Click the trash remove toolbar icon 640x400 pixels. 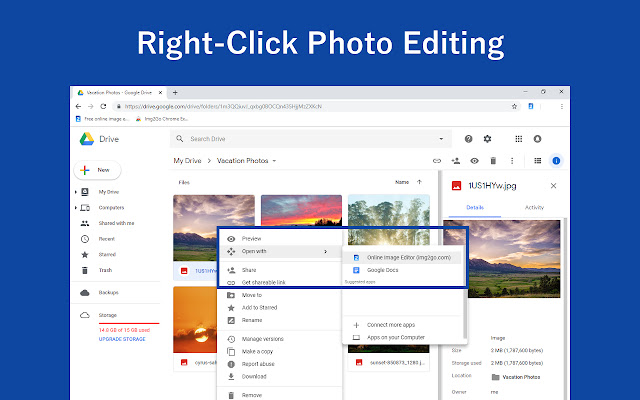click(493, 161)
